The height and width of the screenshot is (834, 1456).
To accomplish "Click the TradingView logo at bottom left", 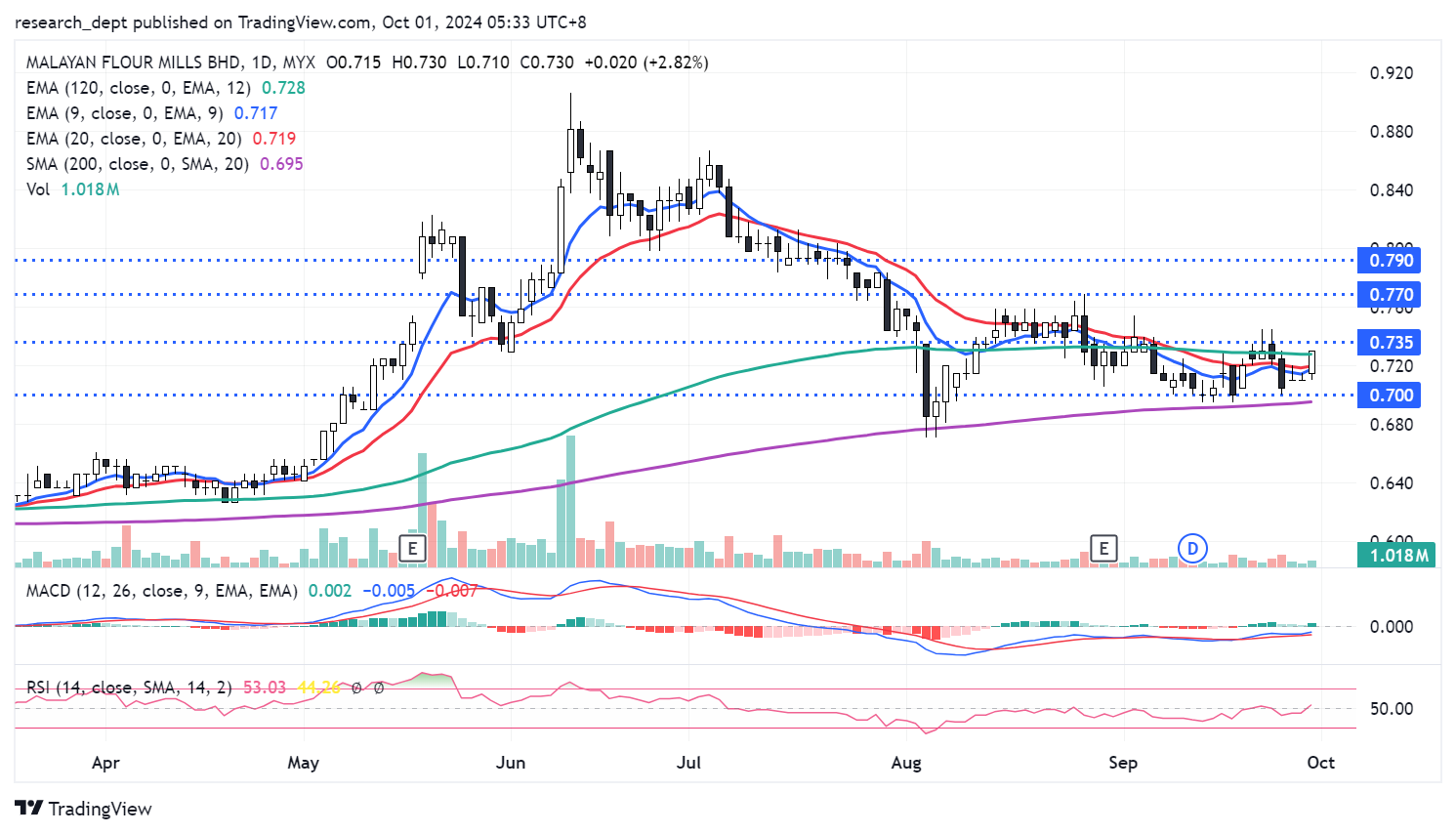I will 84,809.
